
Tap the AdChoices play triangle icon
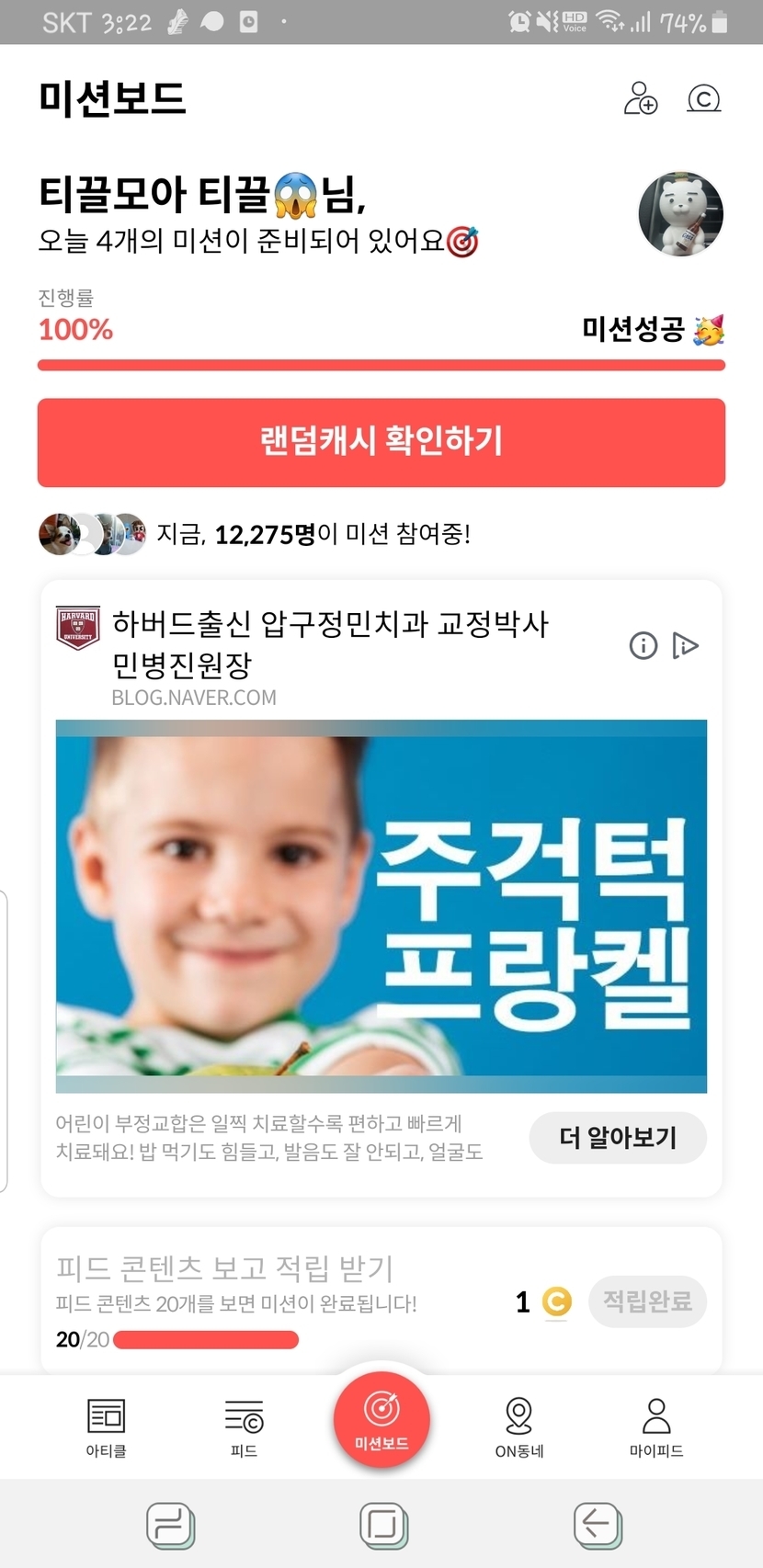[686, 645]
